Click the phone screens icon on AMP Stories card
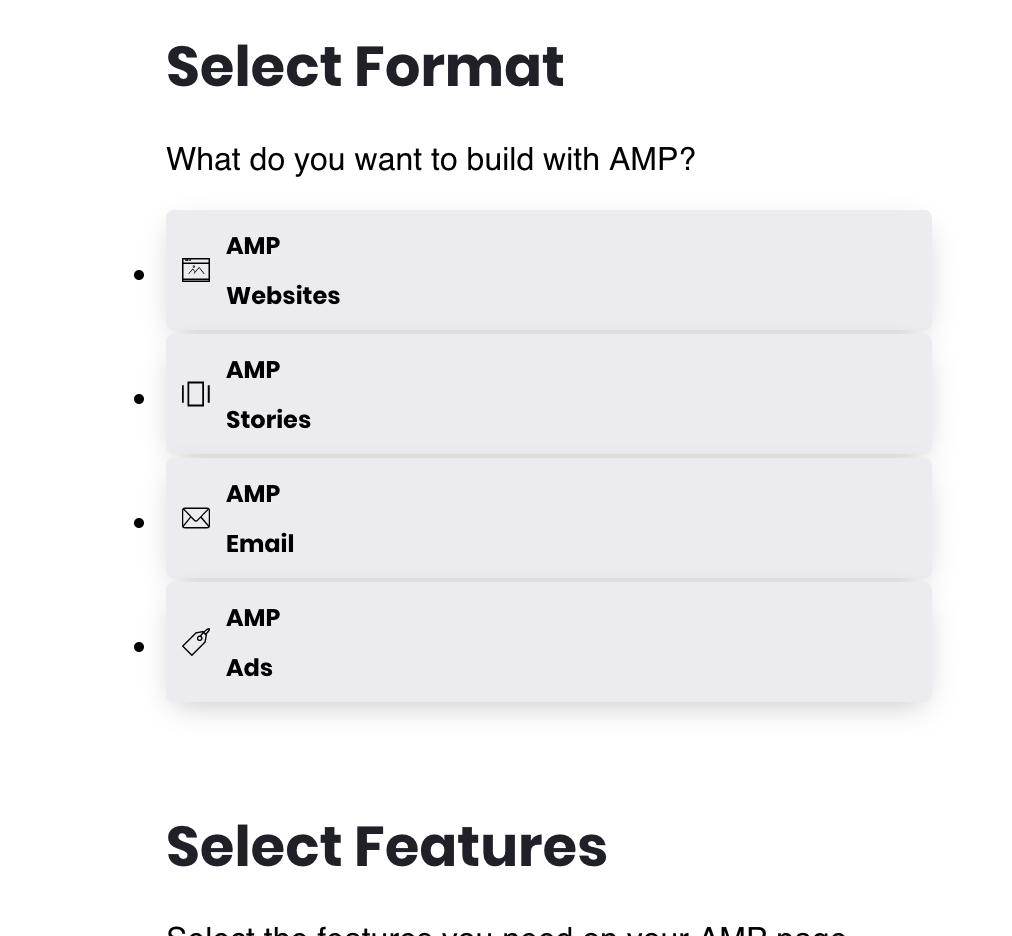1012x936 pixels. pos(196,394)
